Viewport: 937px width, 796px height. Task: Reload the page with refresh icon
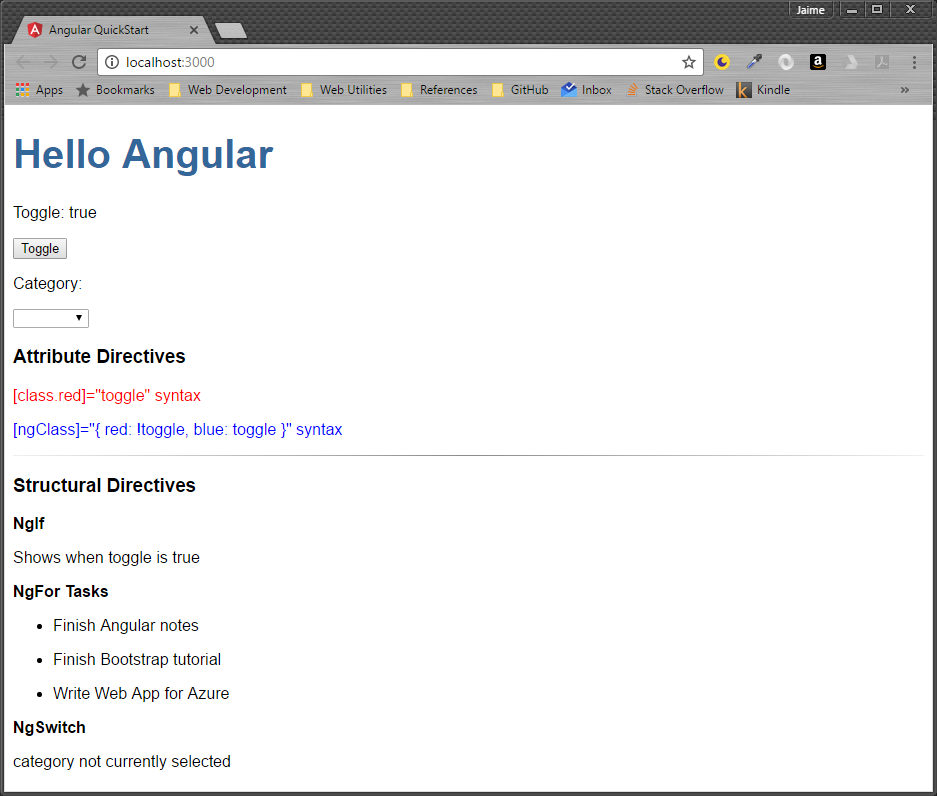click(79, 62)
